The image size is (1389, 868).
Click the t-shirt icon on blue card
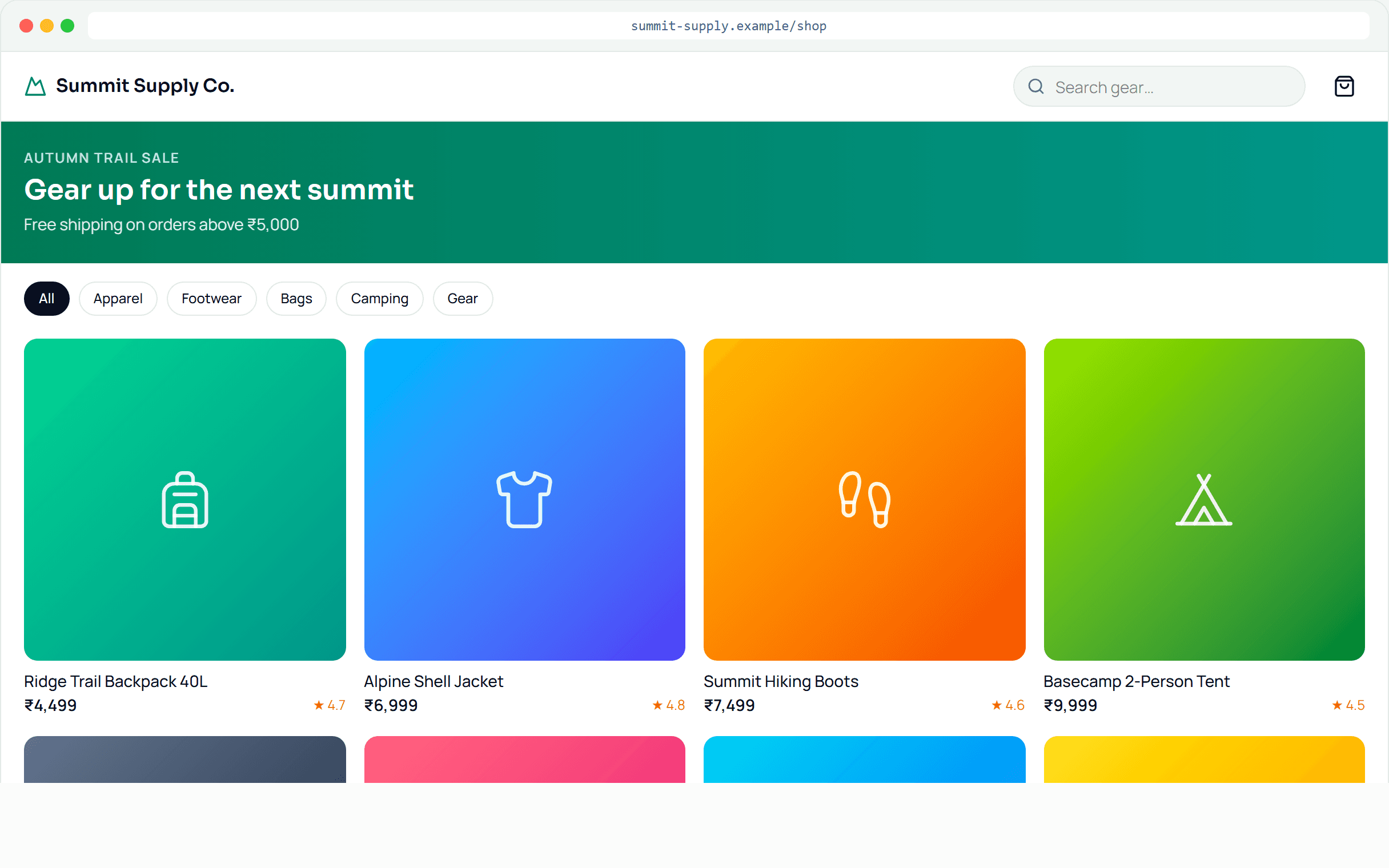(524, 500)
